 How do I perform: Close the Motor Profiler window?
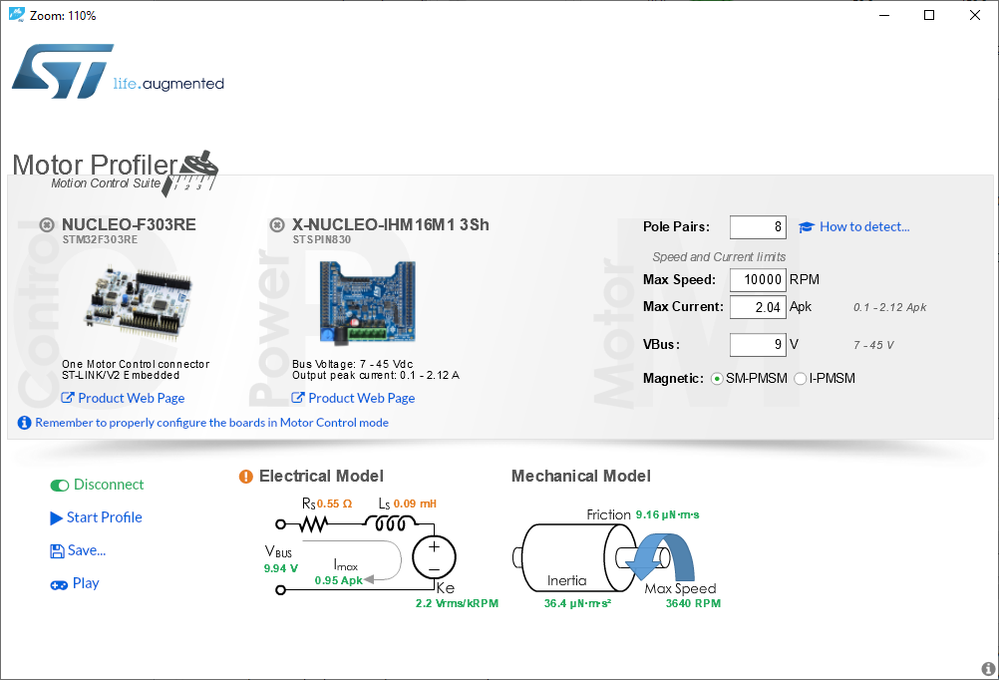point(975,15)
